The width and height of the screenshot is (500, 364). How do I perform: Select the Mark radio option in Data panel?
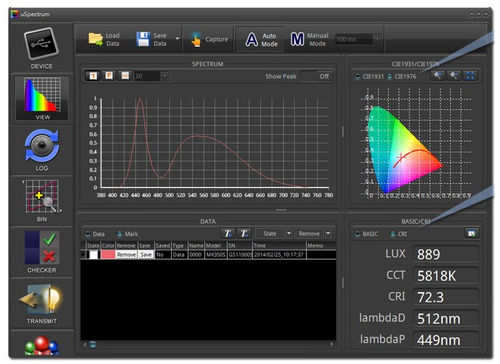pyautogui.click(x=120, y=234)
